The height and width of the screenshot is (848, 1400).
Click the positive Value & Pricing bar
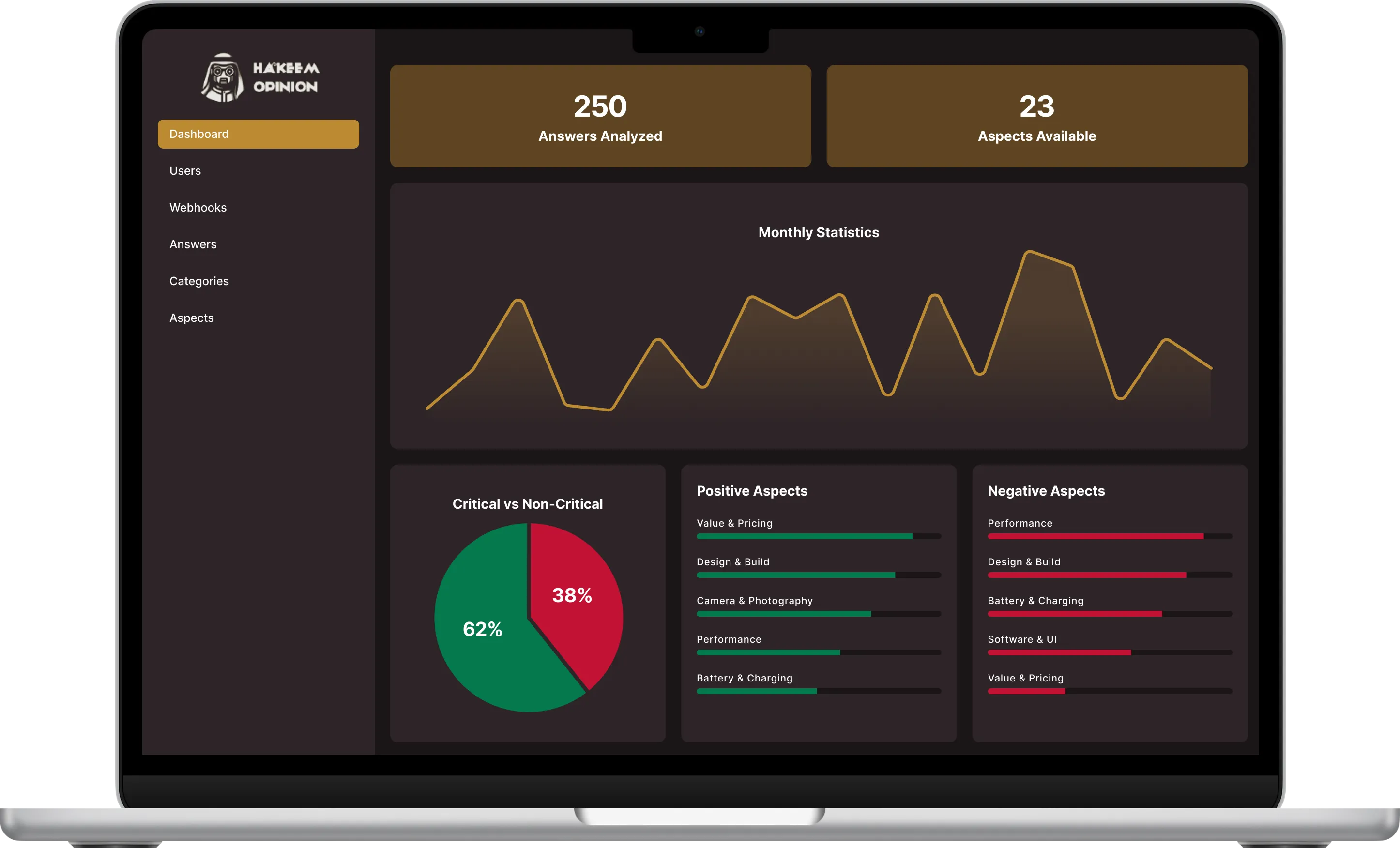(804, 536)
